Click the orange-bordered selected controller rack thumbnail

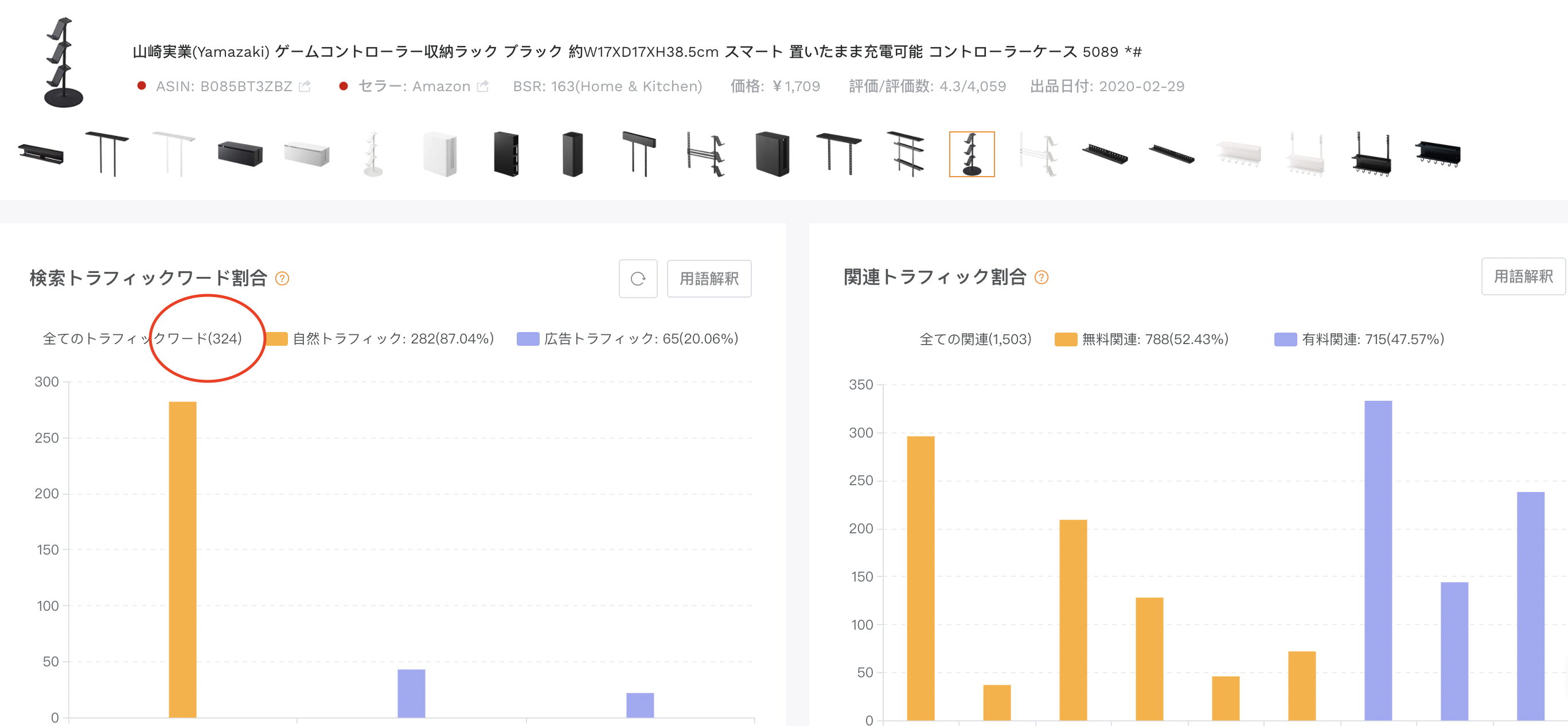pyautogui.click(x=972, y=154)
